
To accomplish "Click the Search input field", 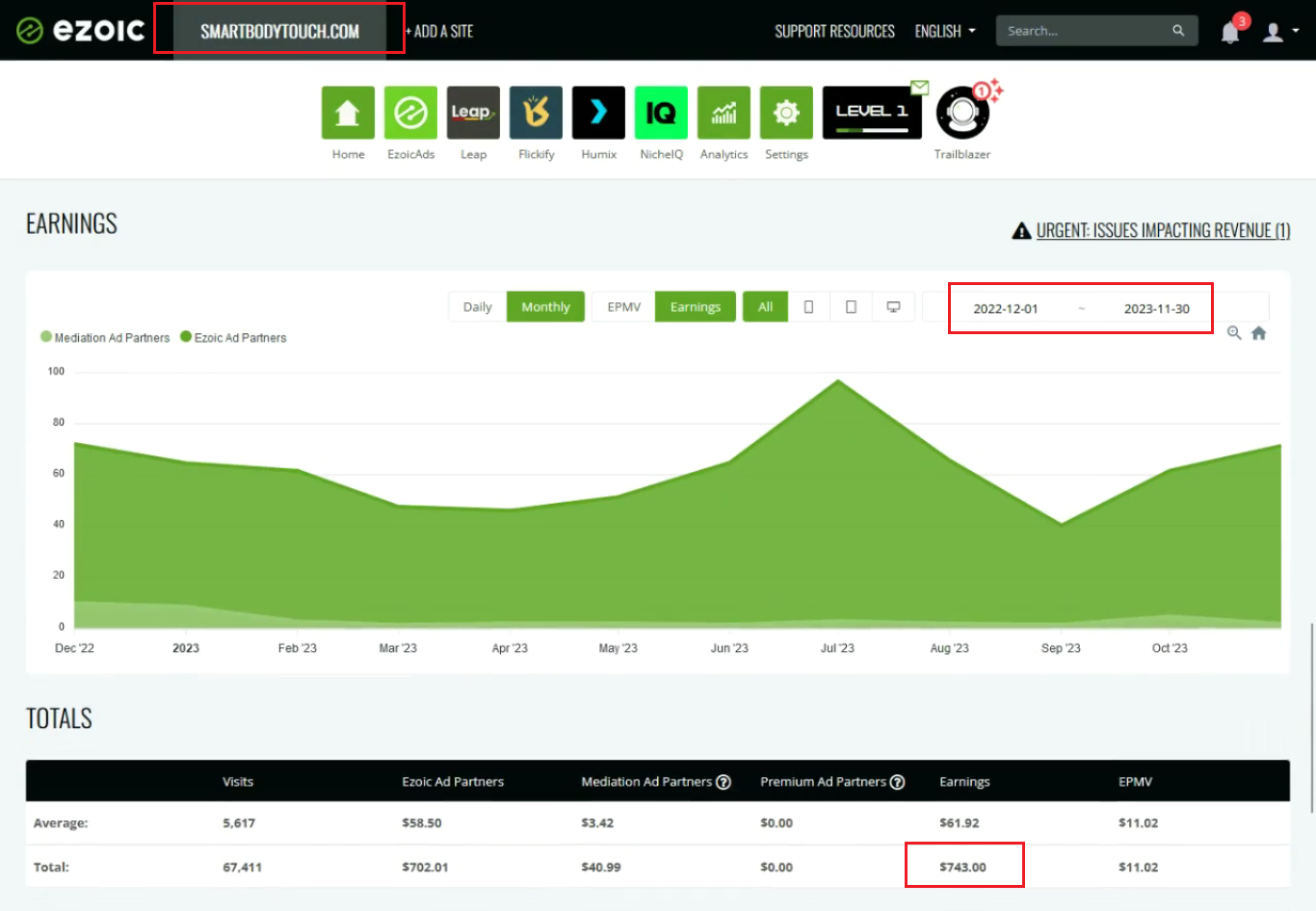I will pyautogui.click(x=1085, y=31).
